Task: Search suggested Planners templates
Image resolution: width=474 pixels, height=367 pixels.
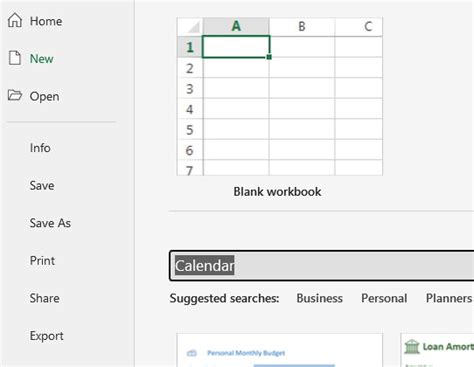Action: [449, 298]
